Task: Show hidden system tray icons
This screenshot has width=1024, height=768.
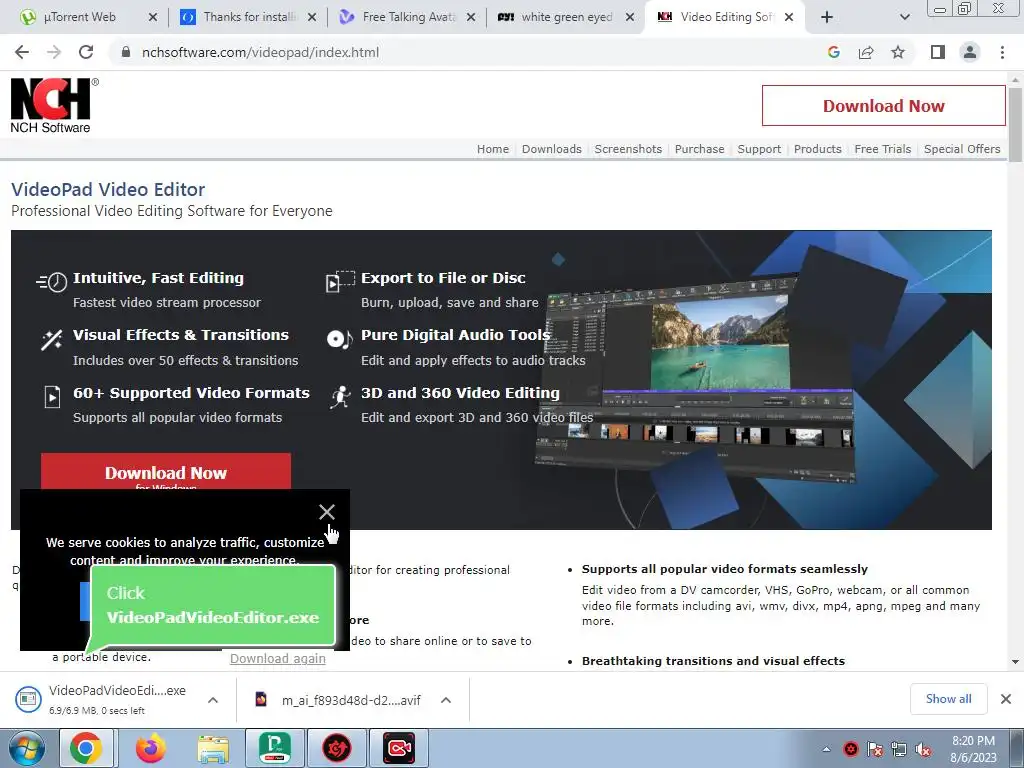Action: (x=826, y=749)
